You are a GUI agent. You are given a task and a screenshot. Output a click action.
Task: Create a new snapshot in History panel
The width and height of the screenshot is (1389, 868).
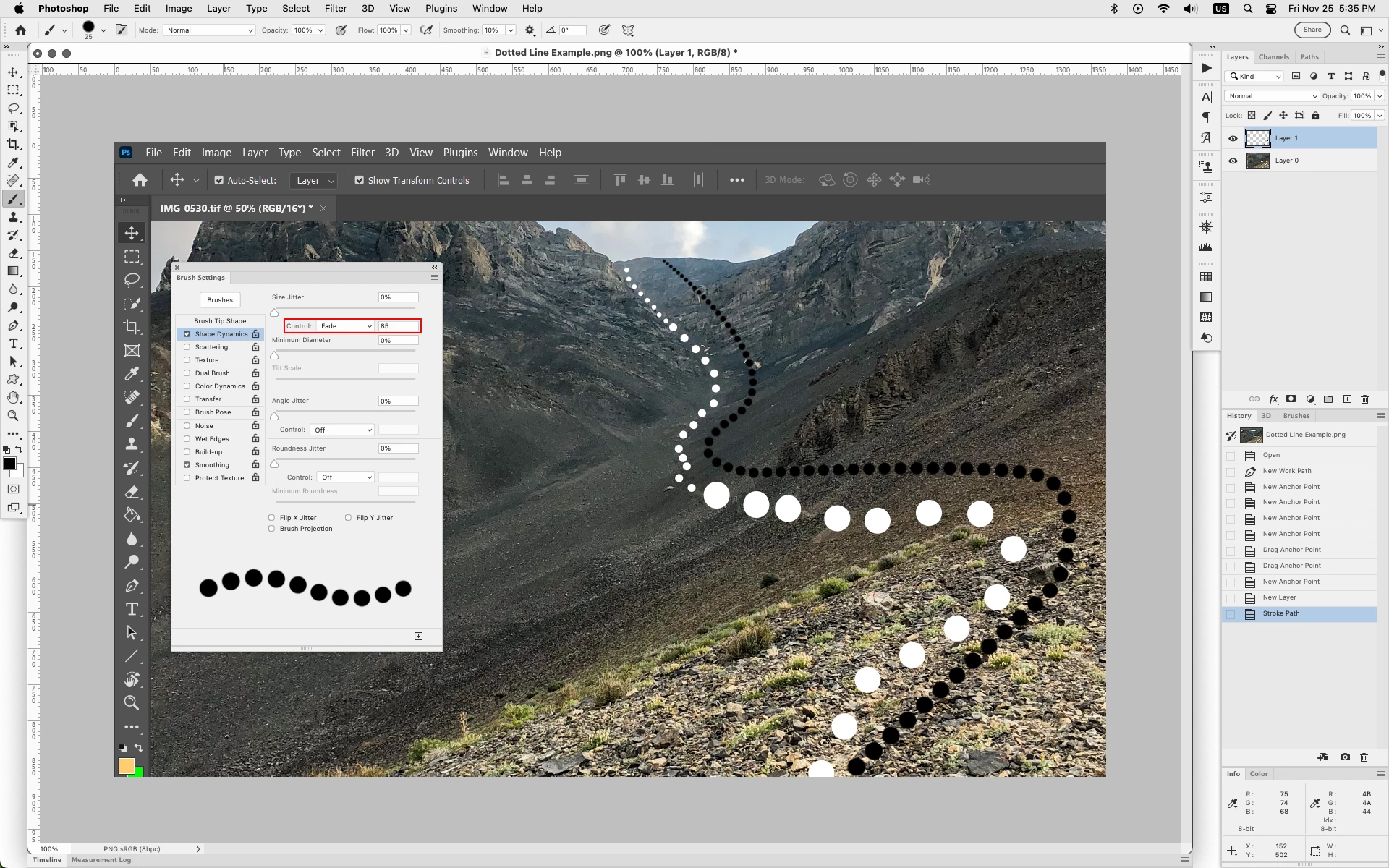(x=1345, y=757)
